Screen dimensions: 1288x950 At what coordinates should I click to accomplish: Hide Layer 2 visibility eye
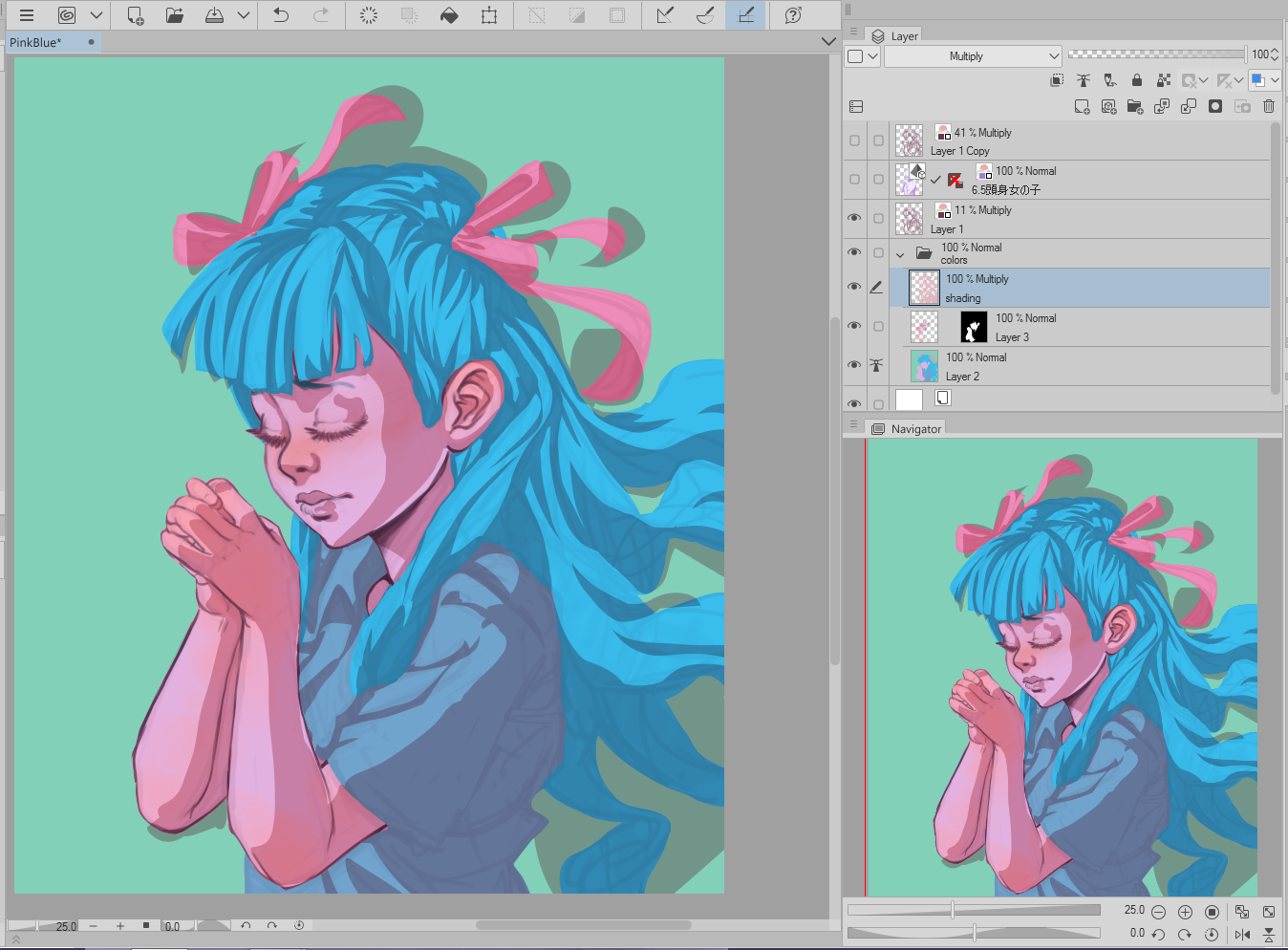tap(854, 366)
